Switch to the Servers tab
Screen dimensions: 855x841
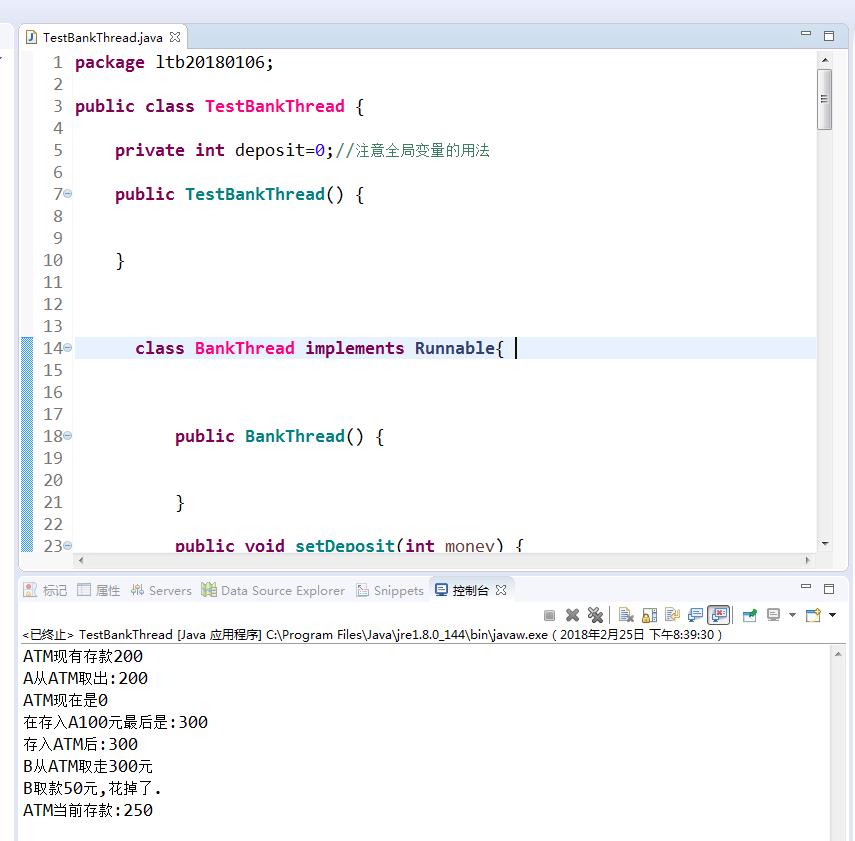coord(161,590)
